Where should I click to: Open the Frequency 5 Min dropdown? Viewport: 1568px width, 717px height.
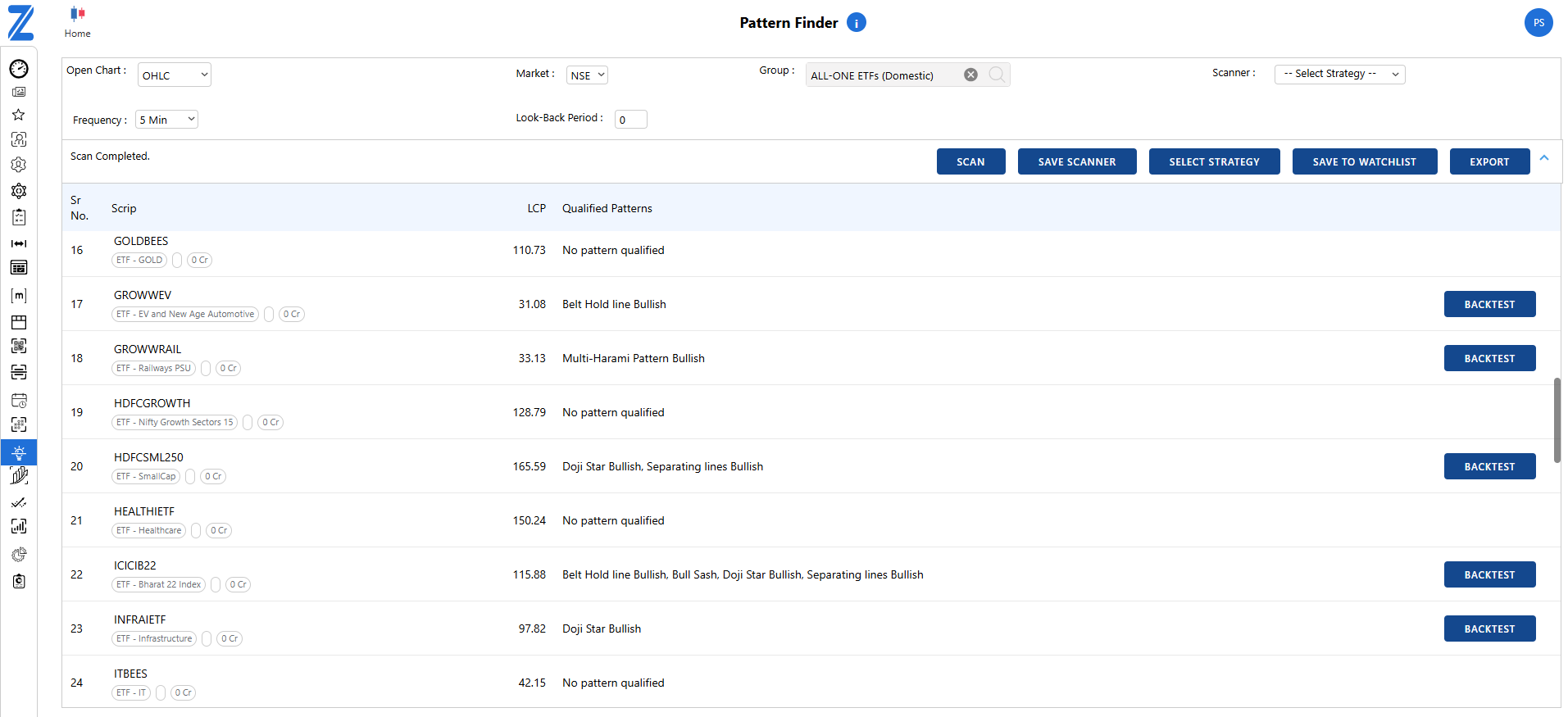point(166,120)
